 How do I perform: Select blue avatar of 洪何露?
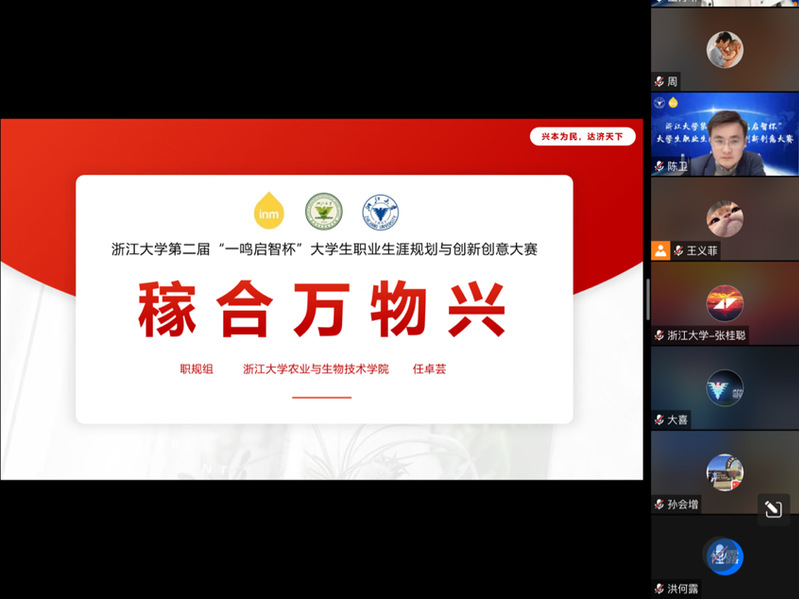725,557
